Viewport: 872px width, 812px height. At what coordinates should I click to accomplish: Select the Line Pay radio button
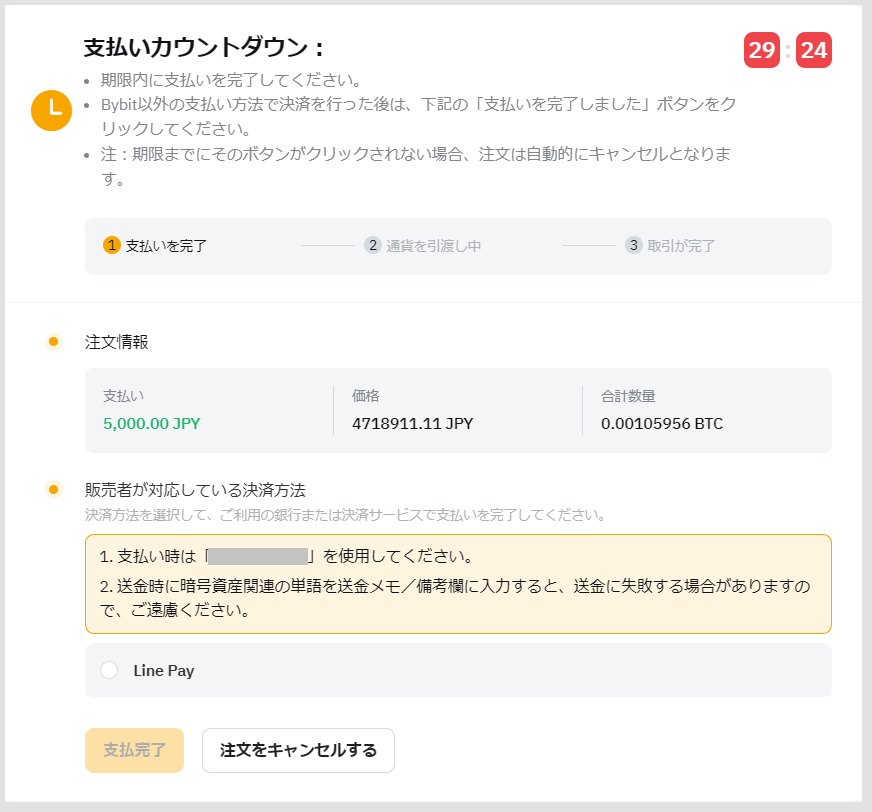pos(110,671)
